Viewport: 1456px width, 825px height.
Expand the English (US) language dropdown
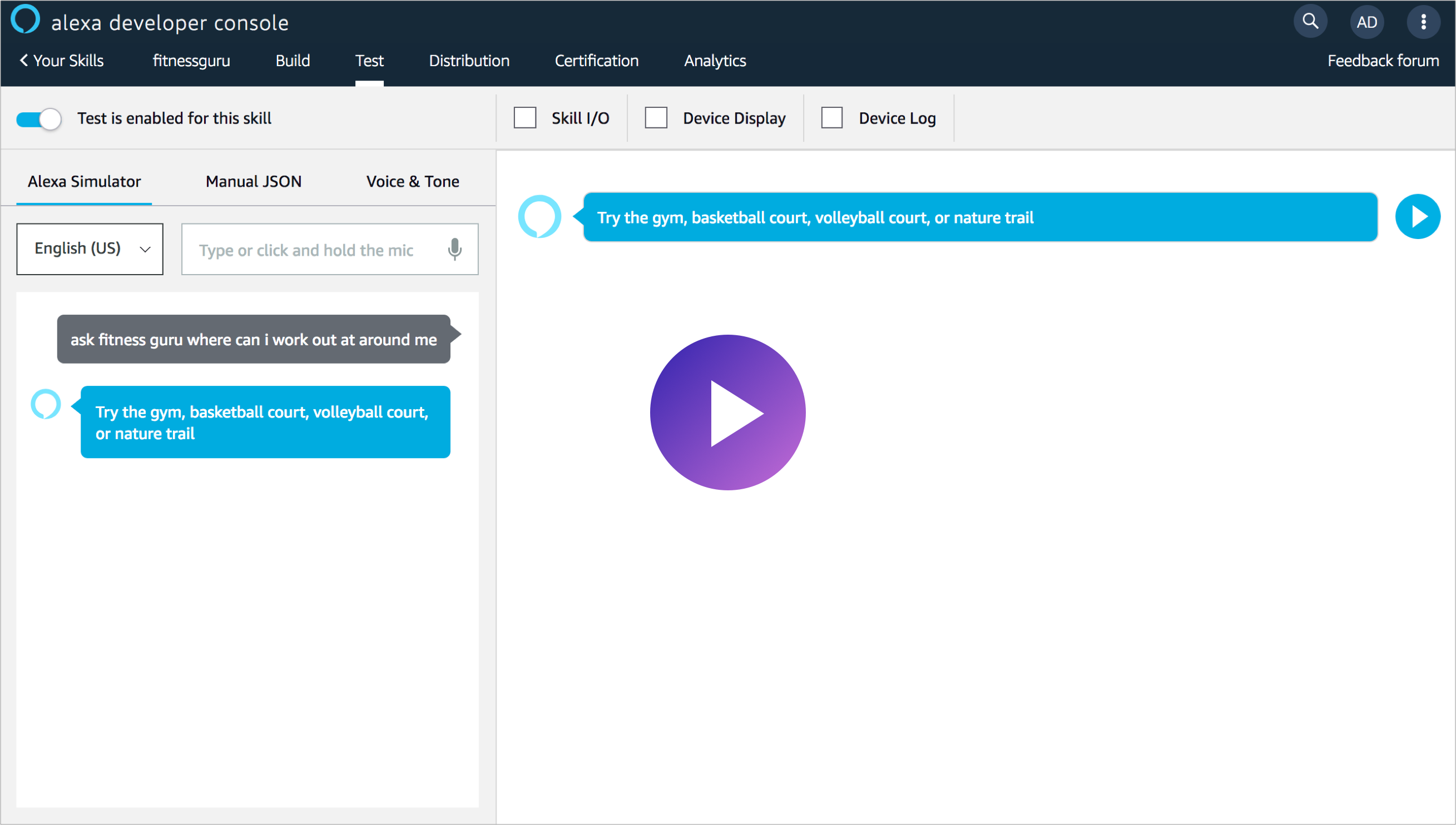tap(90, 249)
